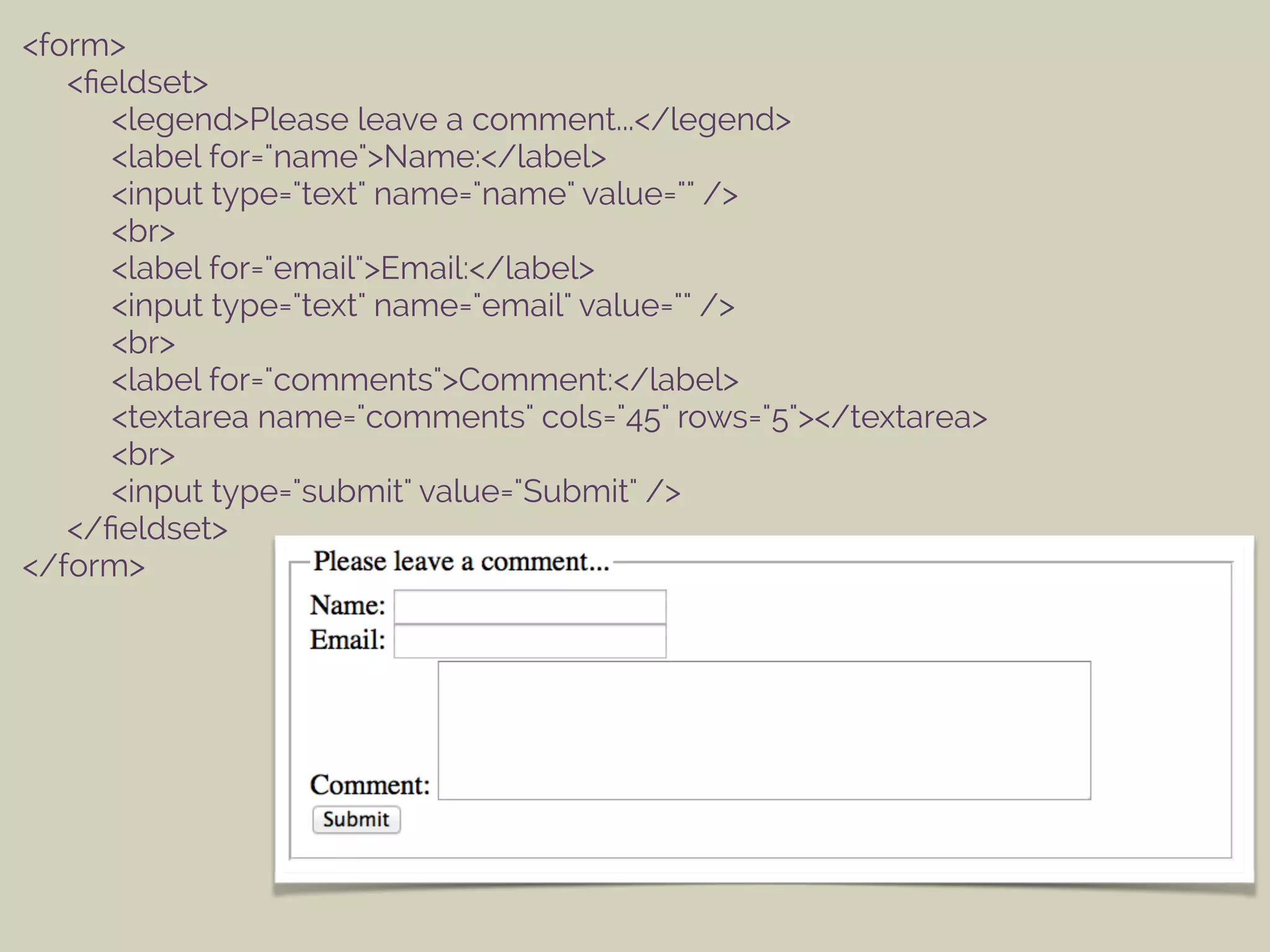Click the closing </form> tag
The height and width of the screenshot is (952, 1270).
(84, 566)
